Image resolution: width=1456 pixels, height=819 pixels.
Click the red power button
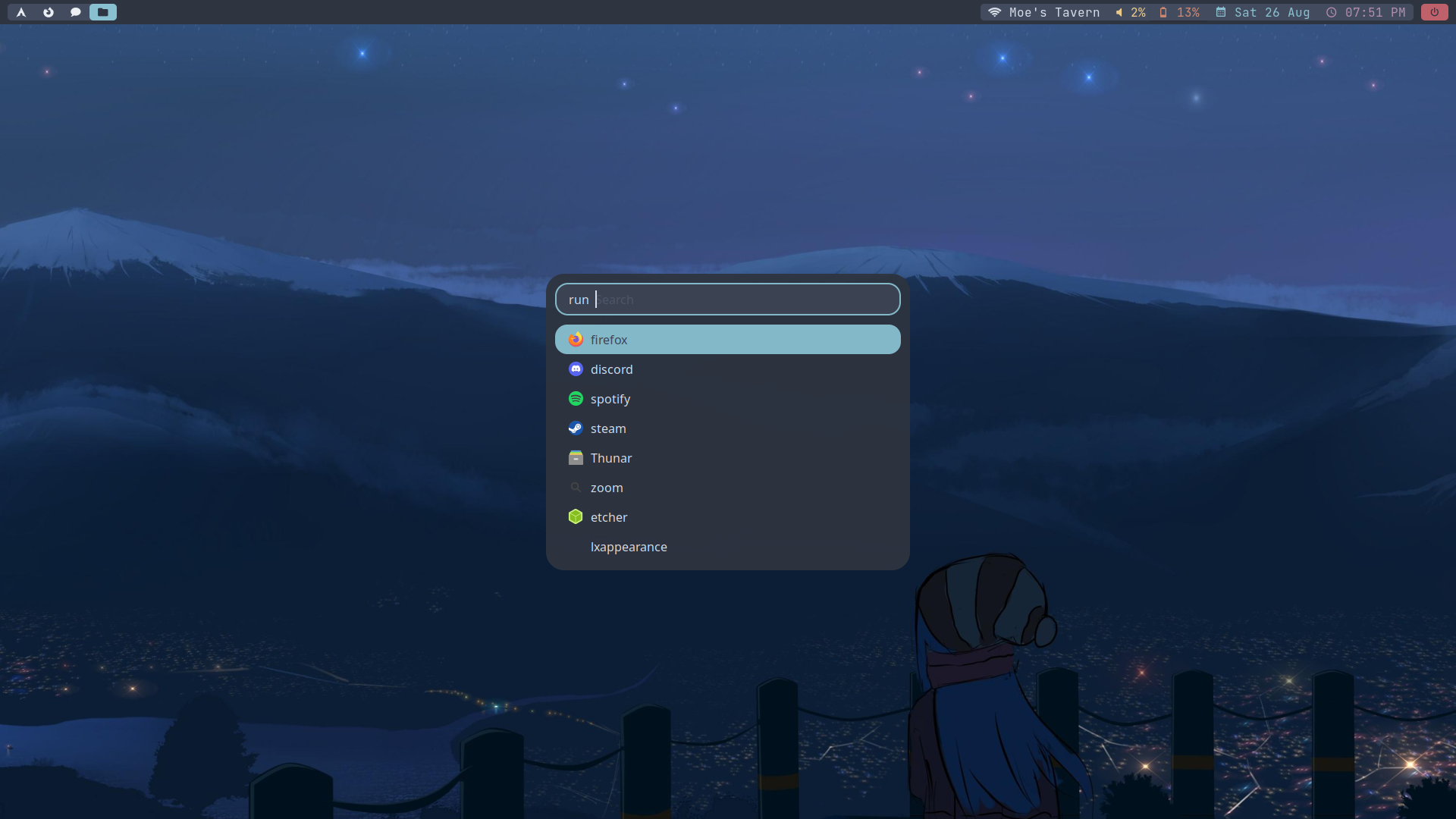coord(1434,12)
